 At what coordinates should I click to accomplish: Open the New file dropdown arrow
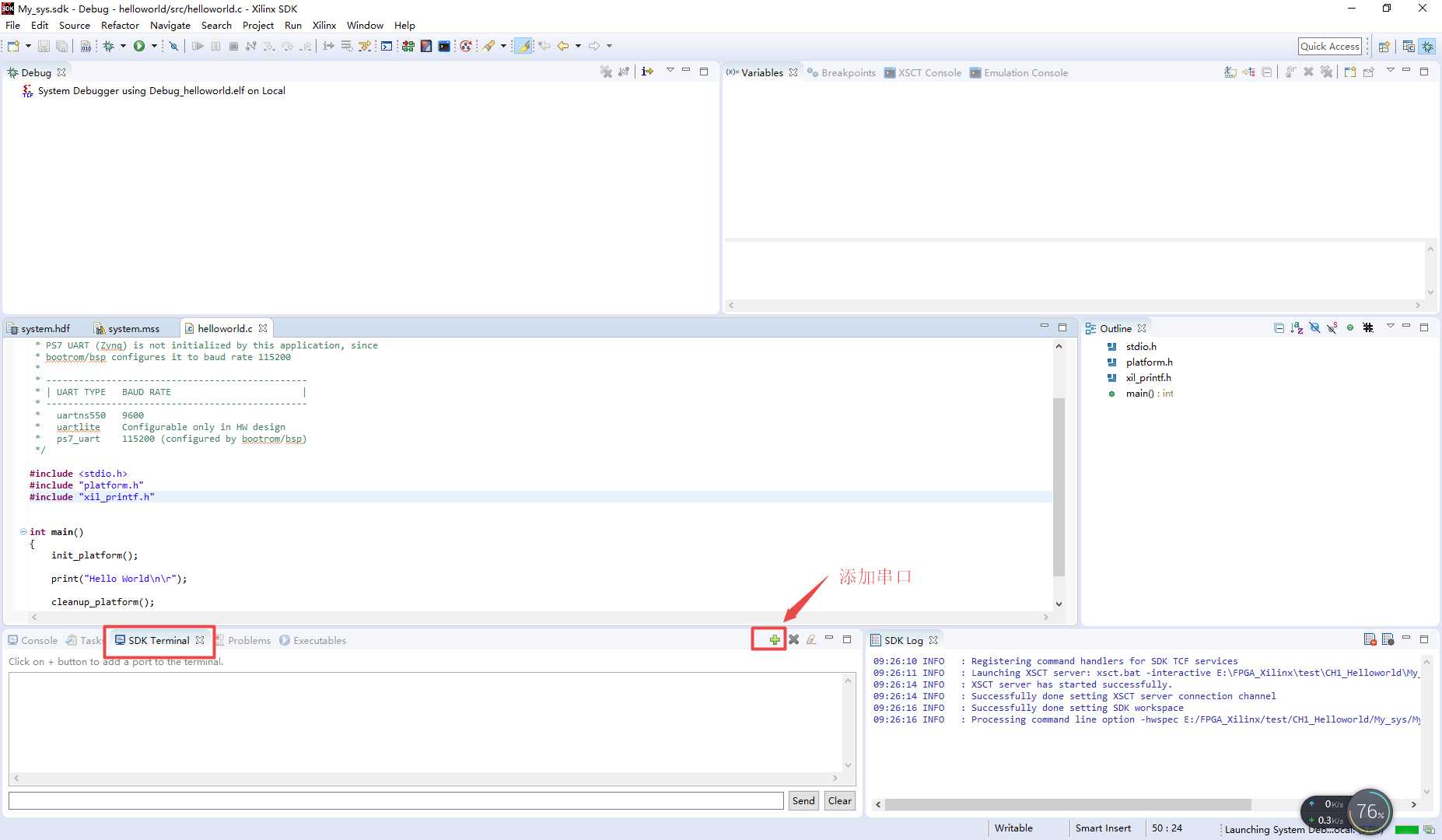[x=28, y=46]
